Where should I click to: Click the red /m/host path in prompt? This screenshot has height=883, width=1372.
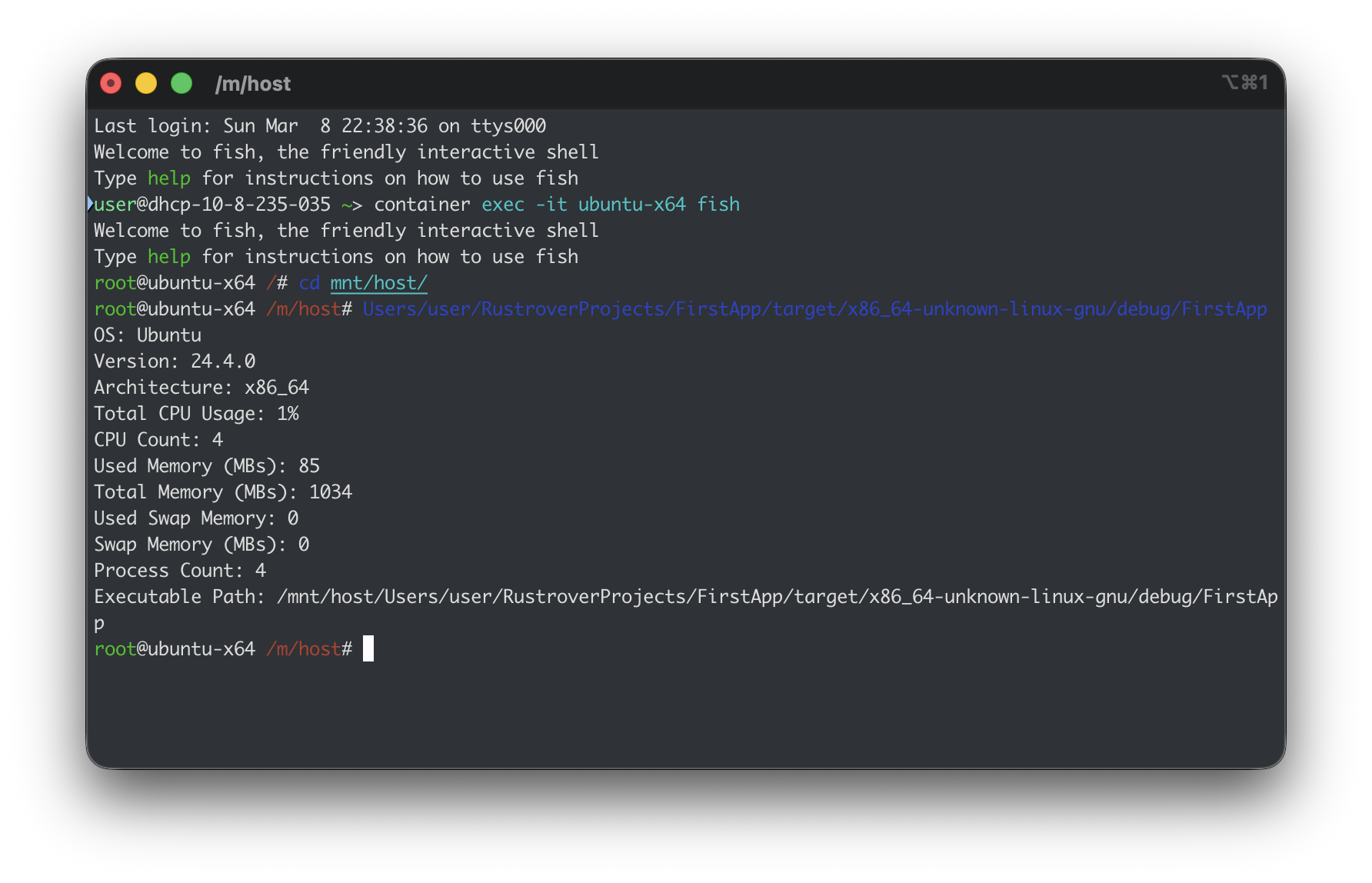[303, 648]
